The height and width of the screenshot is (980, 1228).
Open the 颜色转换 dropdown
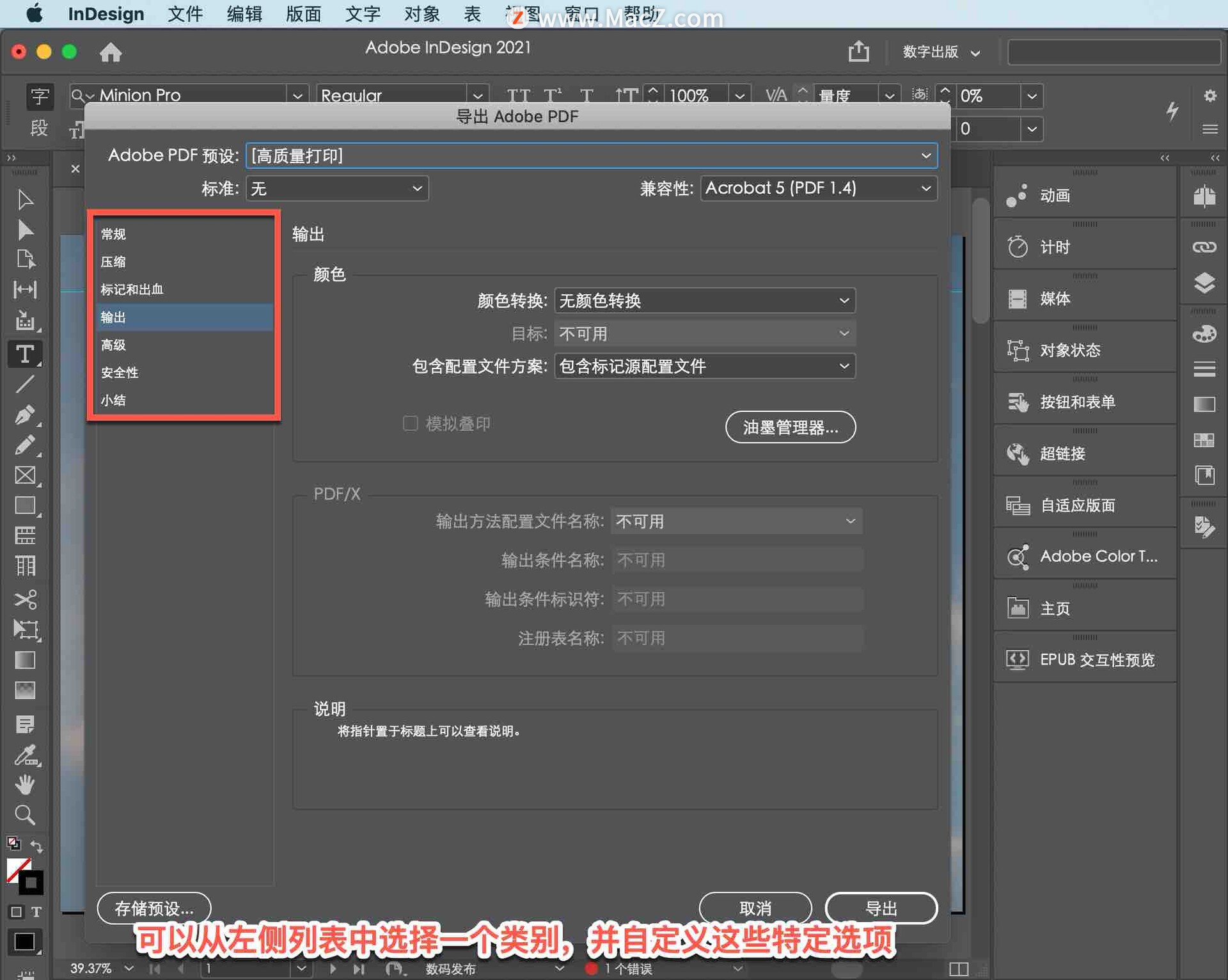(705, 300)
